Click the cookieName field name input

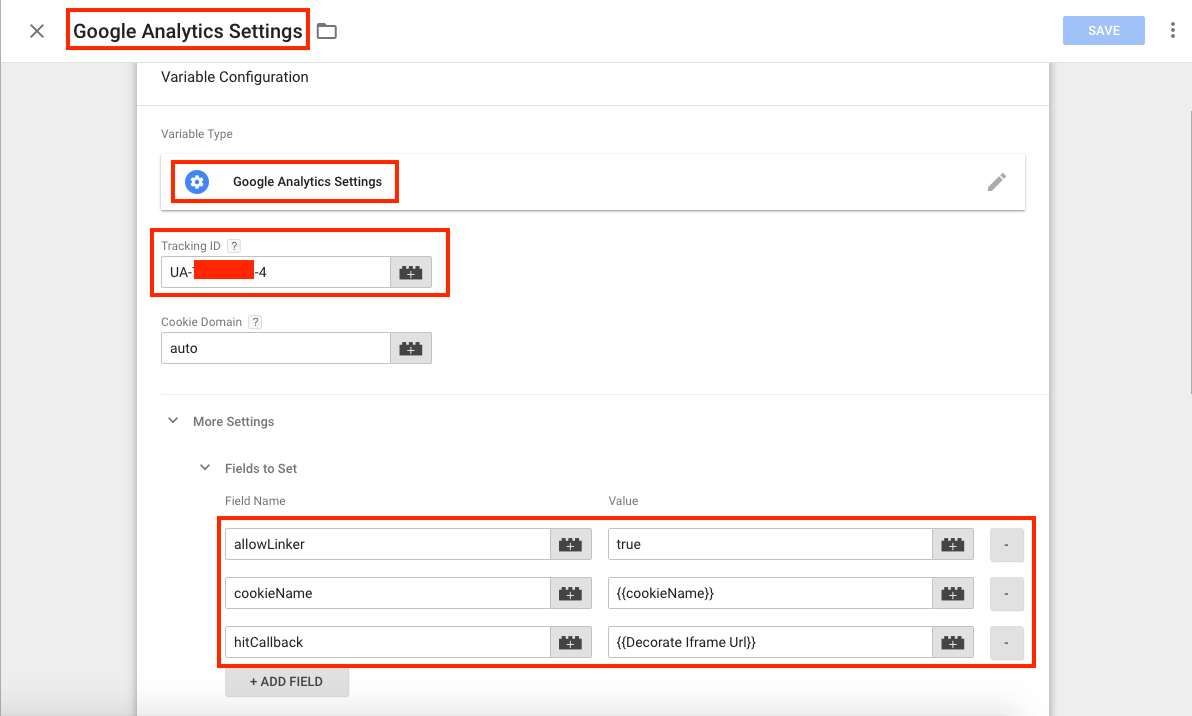[388, 593]
